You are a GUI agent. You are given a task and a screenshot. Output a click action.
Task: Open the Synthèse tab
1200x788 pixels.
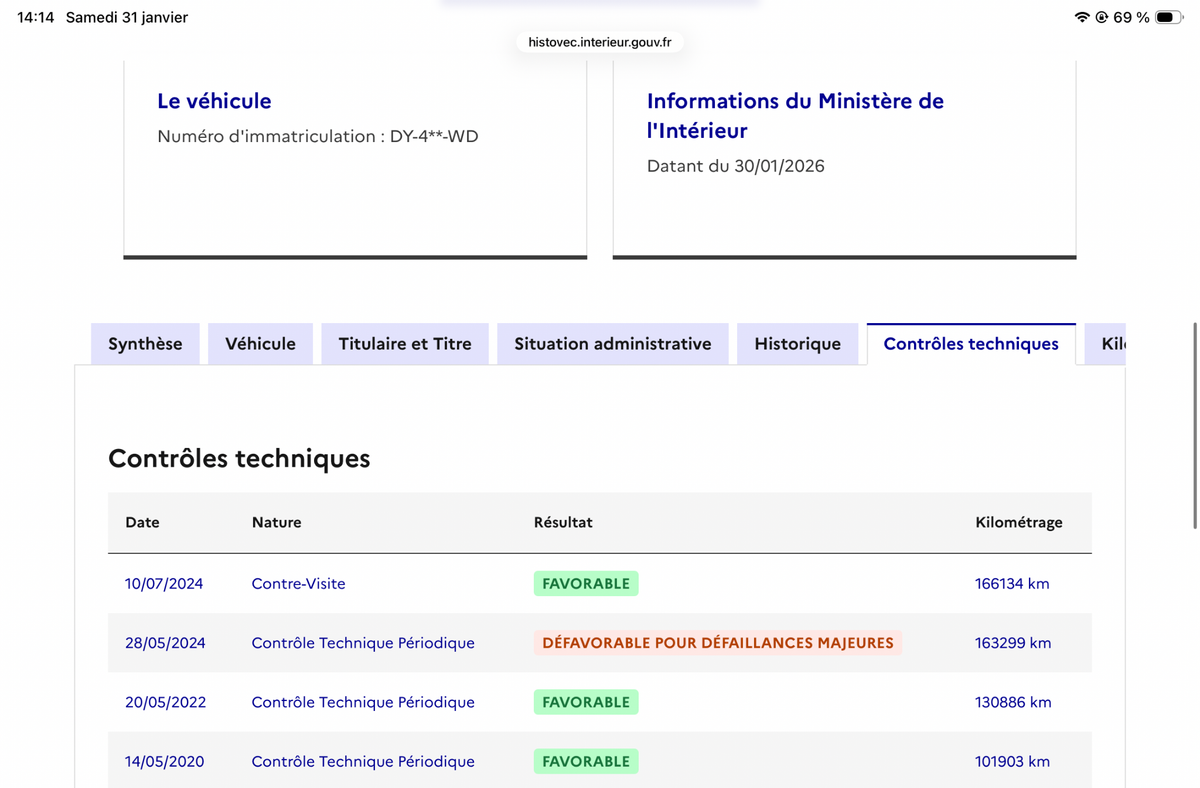click(x=145, y=344)
